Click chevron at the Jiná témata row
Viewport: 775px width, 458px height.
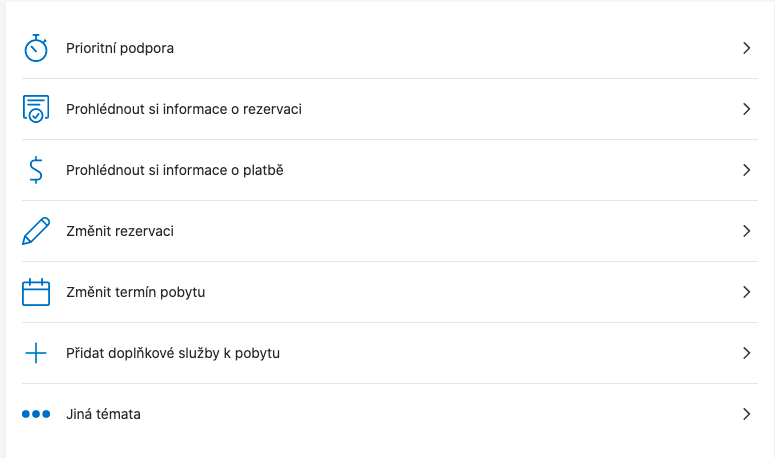(x=746, y=414)
